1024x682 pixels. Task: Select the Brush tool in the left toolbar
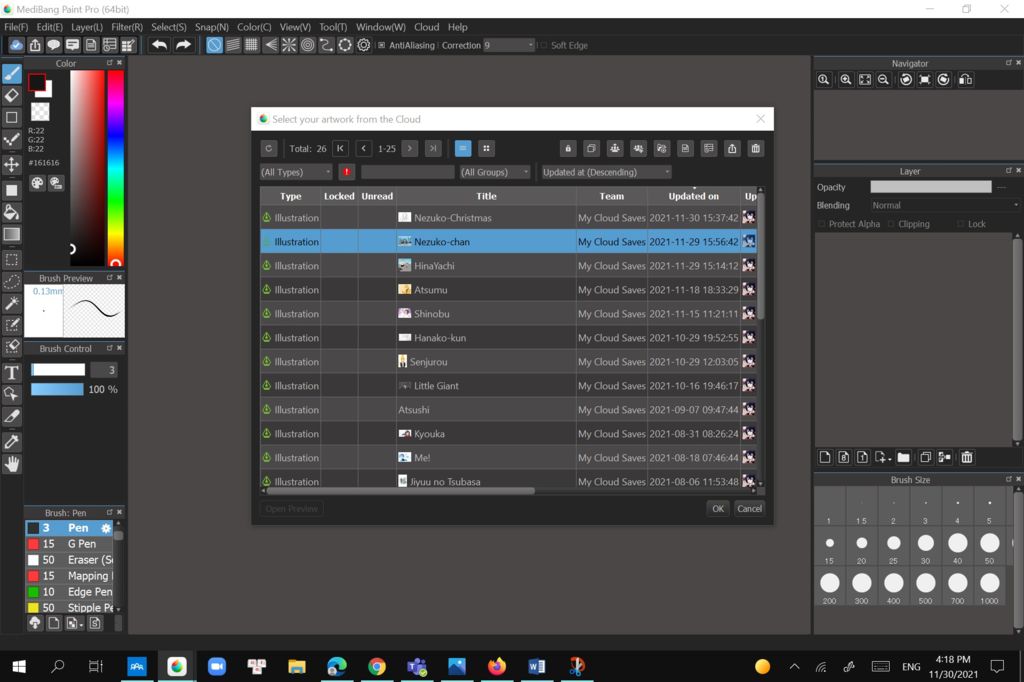point(12,73)
